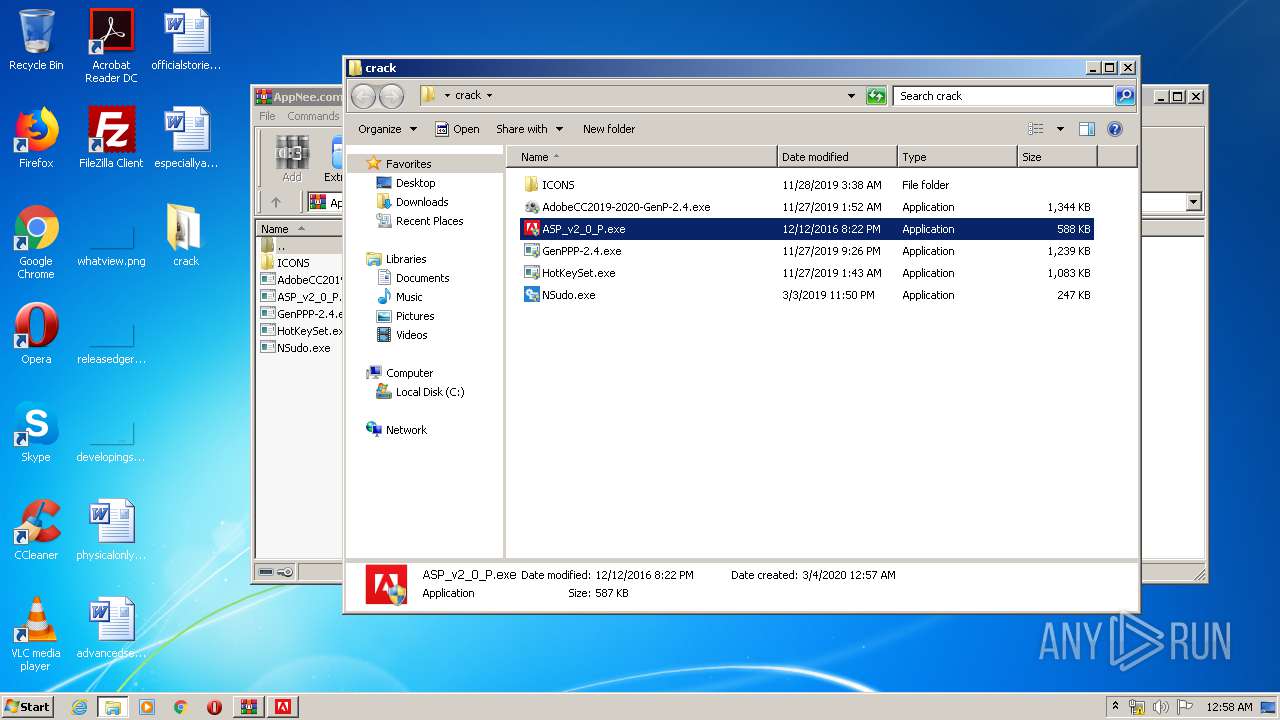The height and width of the screenshot is (720, 1280).
Task: Open Opera desktop shortcut
Action: (36, 334)
